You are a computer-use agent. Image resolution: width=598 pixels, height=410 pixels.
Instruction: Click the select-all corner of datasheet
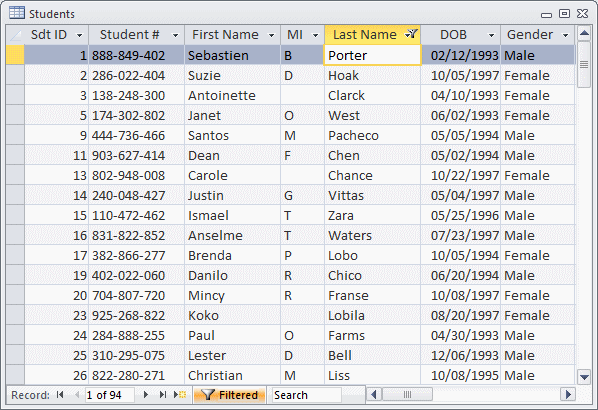[x=15, y=35]
